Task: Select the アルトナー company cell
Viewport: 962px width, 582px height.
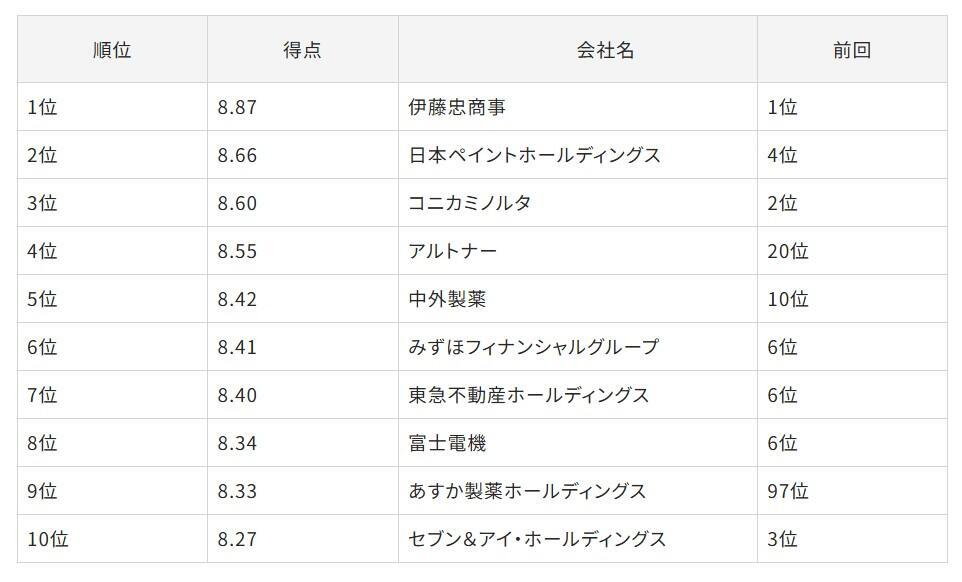Action: click(453, 251)
